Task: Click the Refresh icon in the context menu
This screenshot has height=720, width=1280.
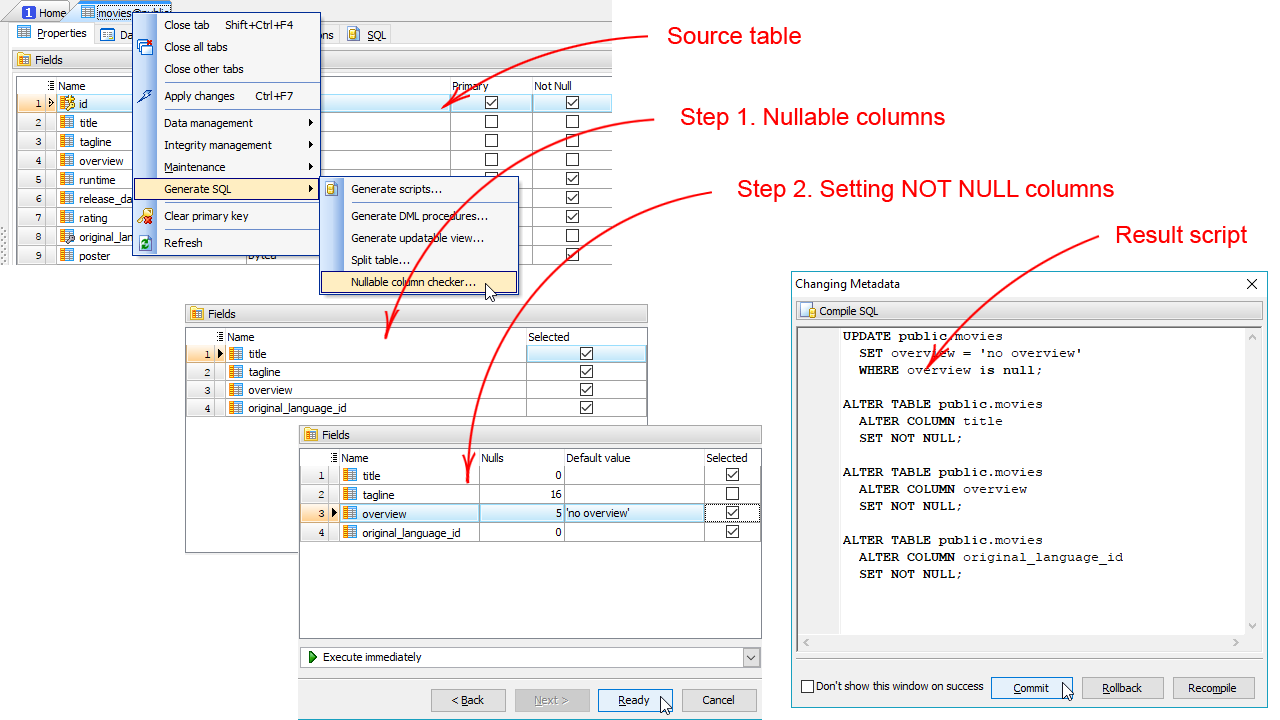Action: point(145,243)
